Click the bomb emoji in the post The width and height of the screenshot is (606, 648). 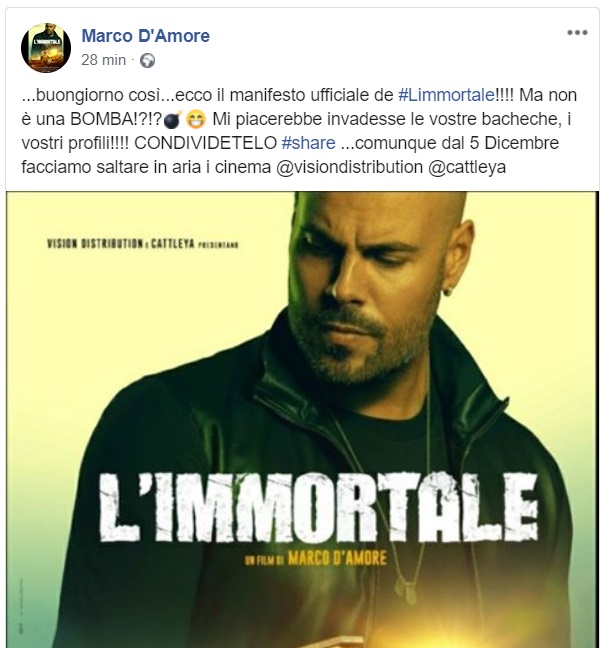tap(173, 120)
